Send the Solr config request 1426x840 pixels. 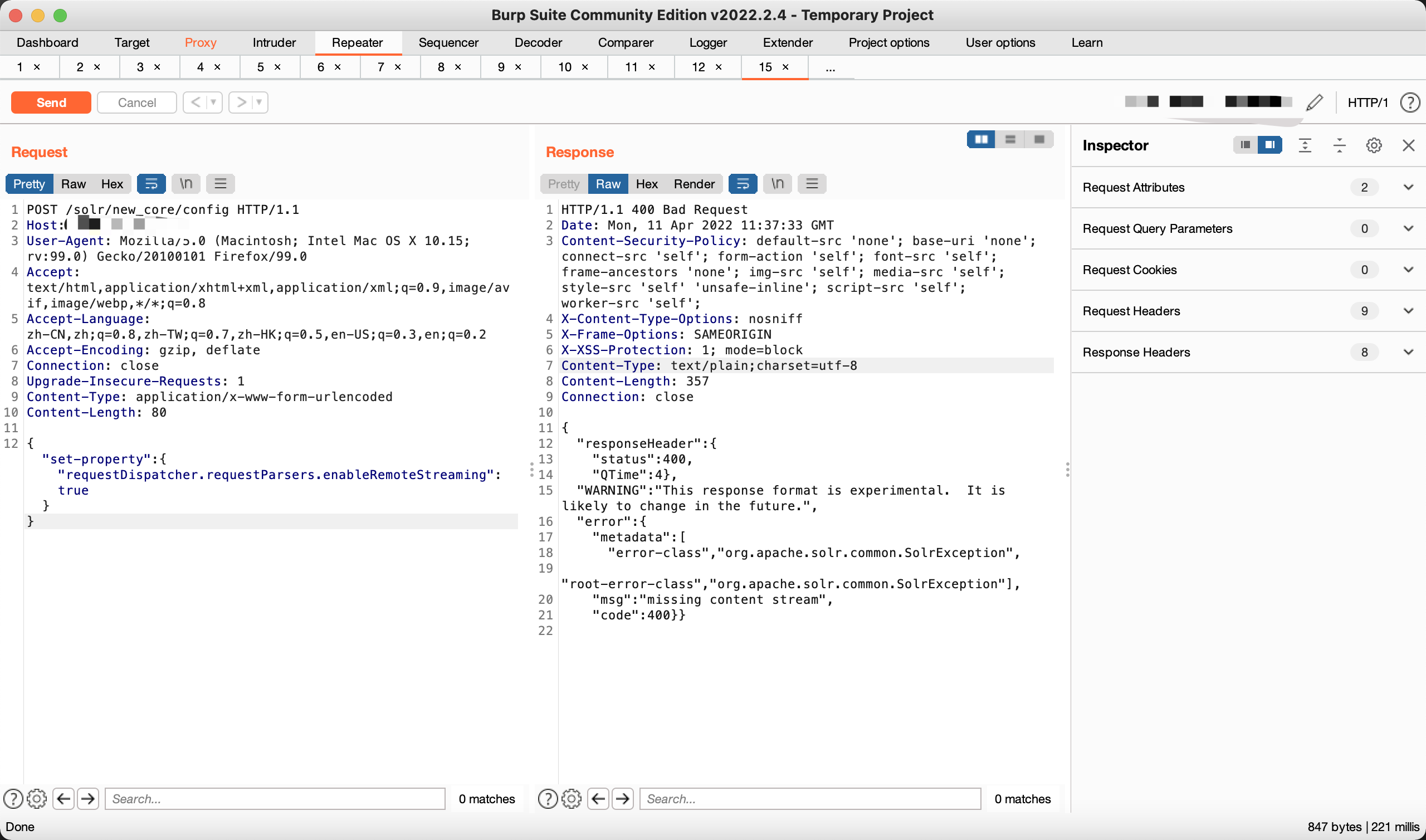pyautogui.click(x=50, y=102)
